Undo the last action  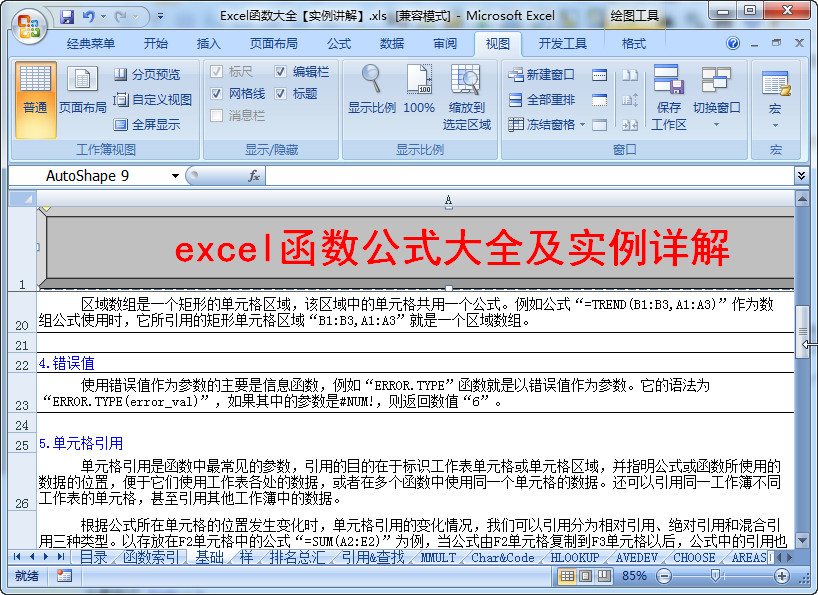coord(89,17)
